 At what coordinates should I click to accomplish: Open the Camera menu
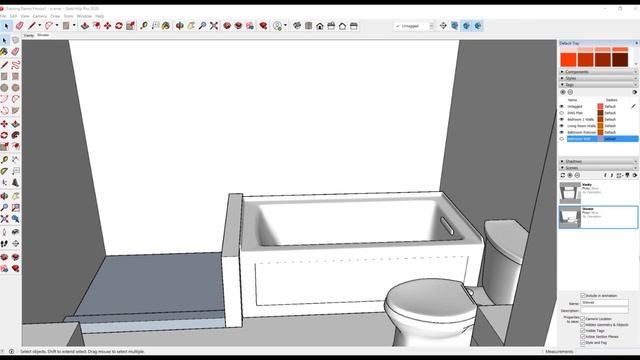tap(40, 16)
